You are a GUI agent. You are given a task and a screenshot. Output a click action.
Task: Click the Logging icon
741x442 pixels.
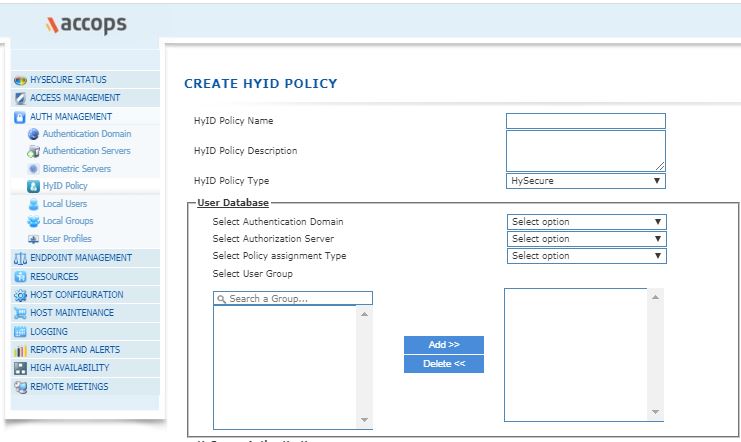(x=20, y=331)
